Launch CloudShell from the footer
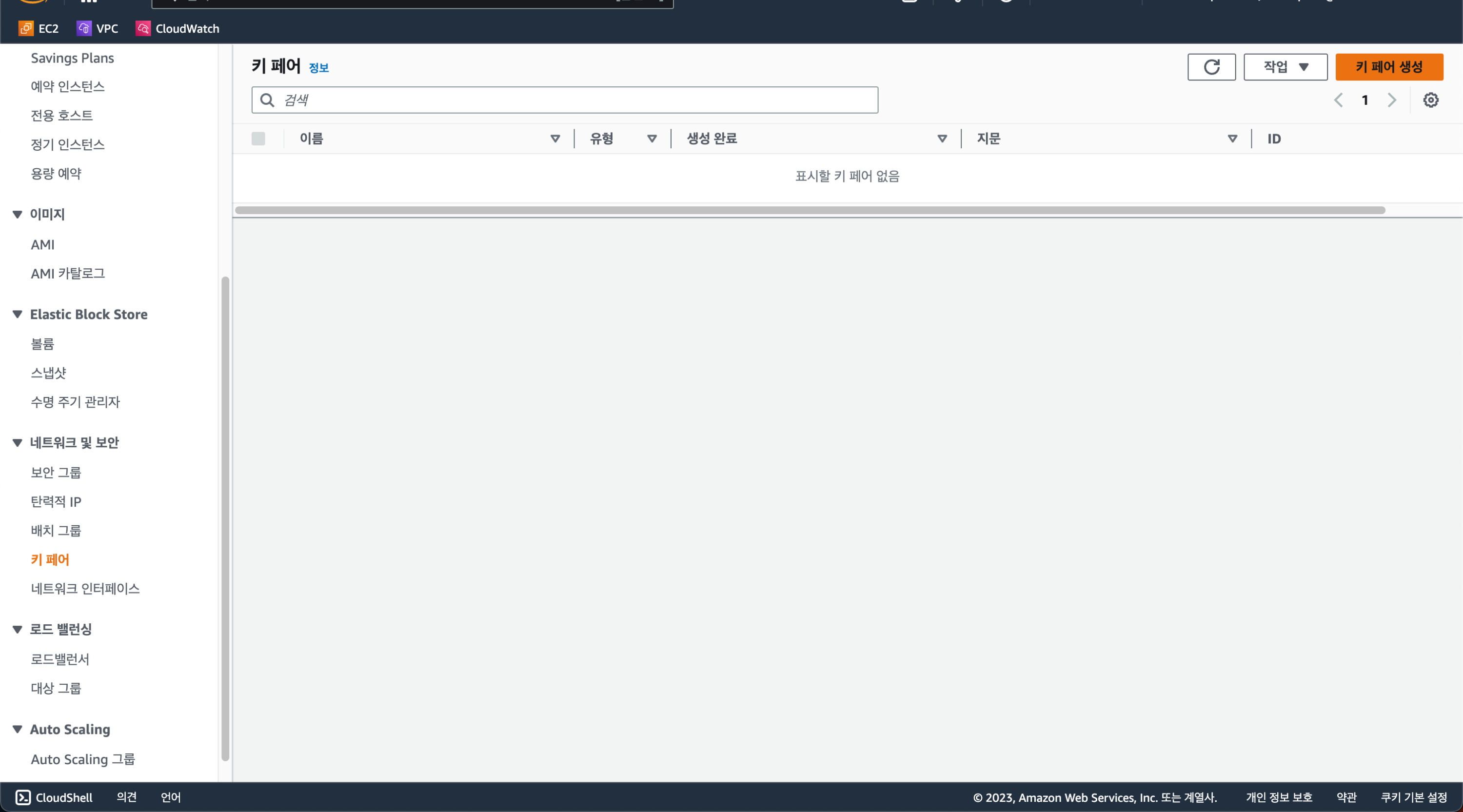1463x812 pixels. click(54, 797)
